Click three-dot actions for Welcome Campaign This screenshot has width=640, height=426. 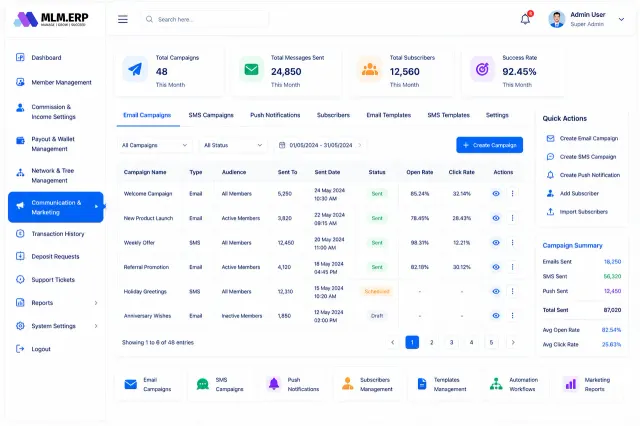tap(512, 193)
